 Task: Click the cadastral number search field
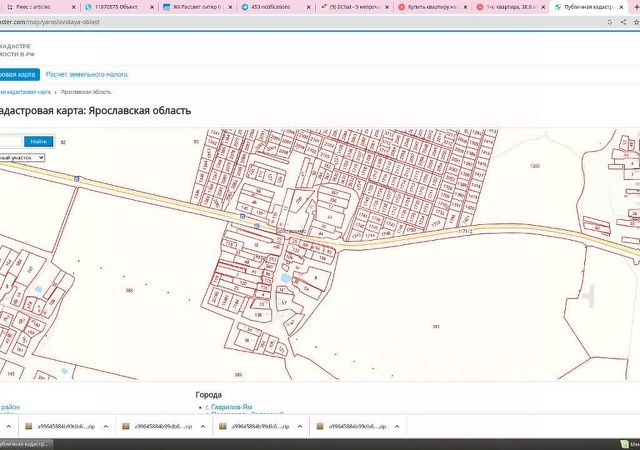pos(9,141)
